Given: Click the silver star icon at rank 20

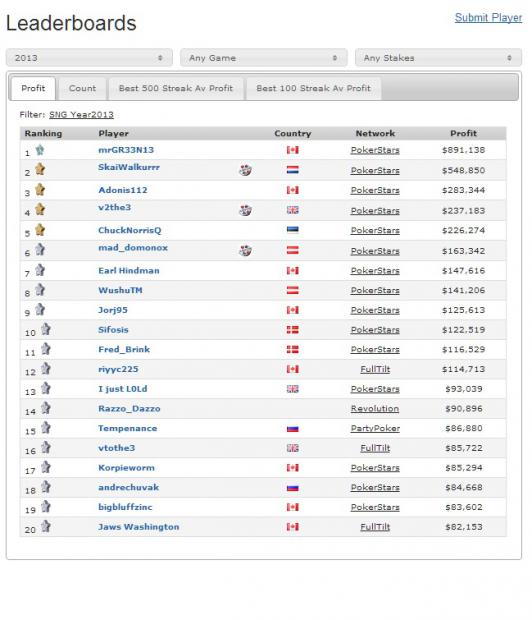Looking at the screenshot, I should click(46, 526).
